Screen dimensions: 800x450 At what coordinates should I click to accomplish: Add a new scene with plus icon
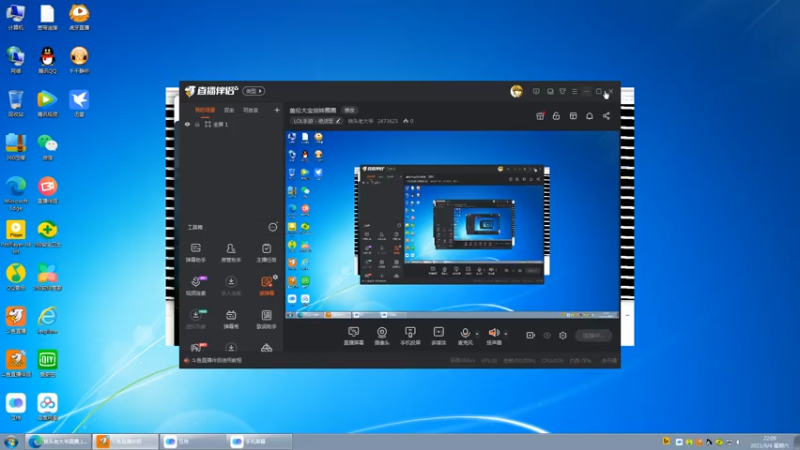[277, 110]
